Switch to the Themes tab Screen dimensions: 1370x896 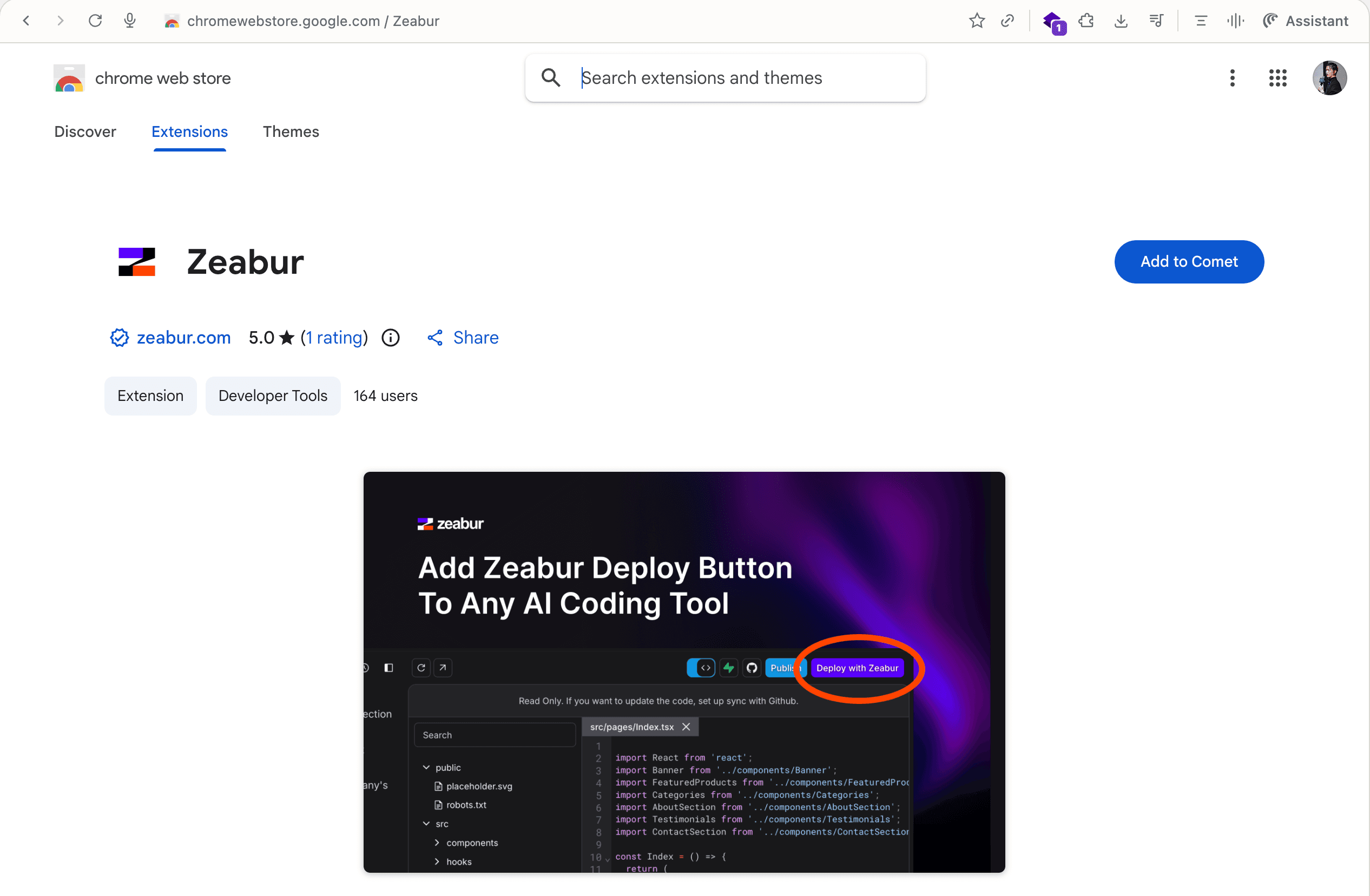[x=291, y=132]
